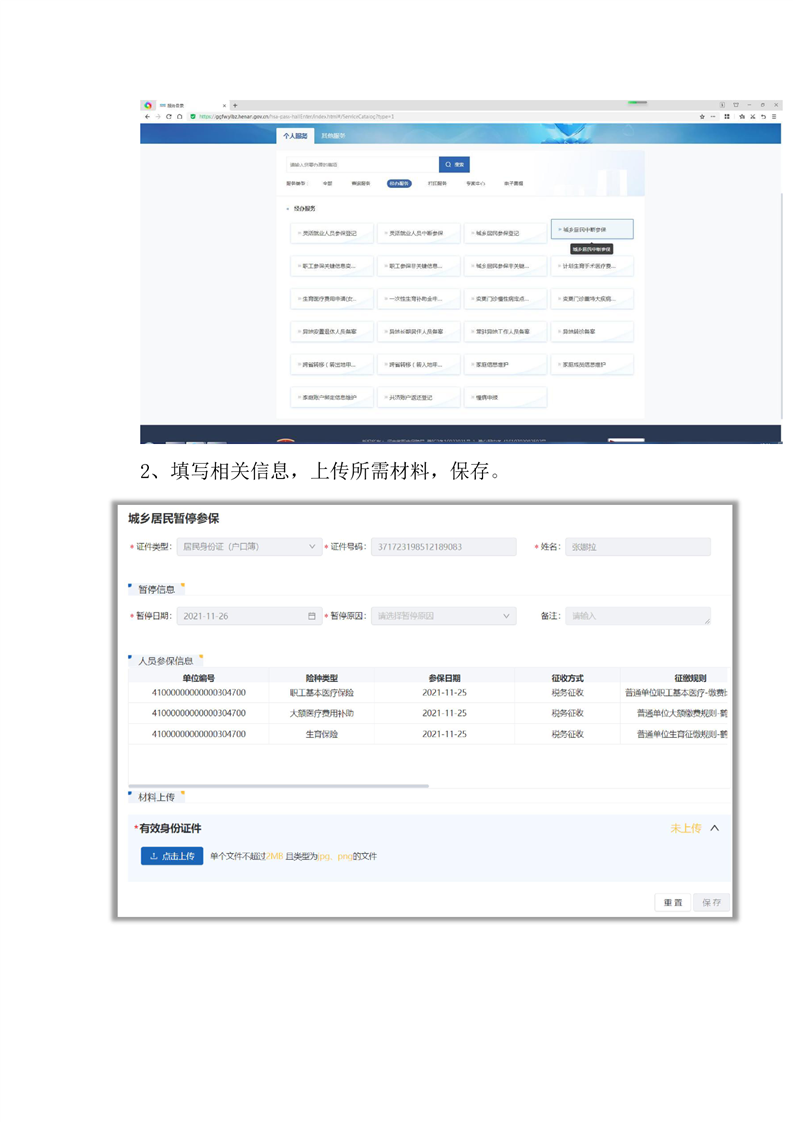The width and height of the screenshot is (793, 1122).
Task: Expand the 暂停原因 dropdown list
Action: pos(443,616)
